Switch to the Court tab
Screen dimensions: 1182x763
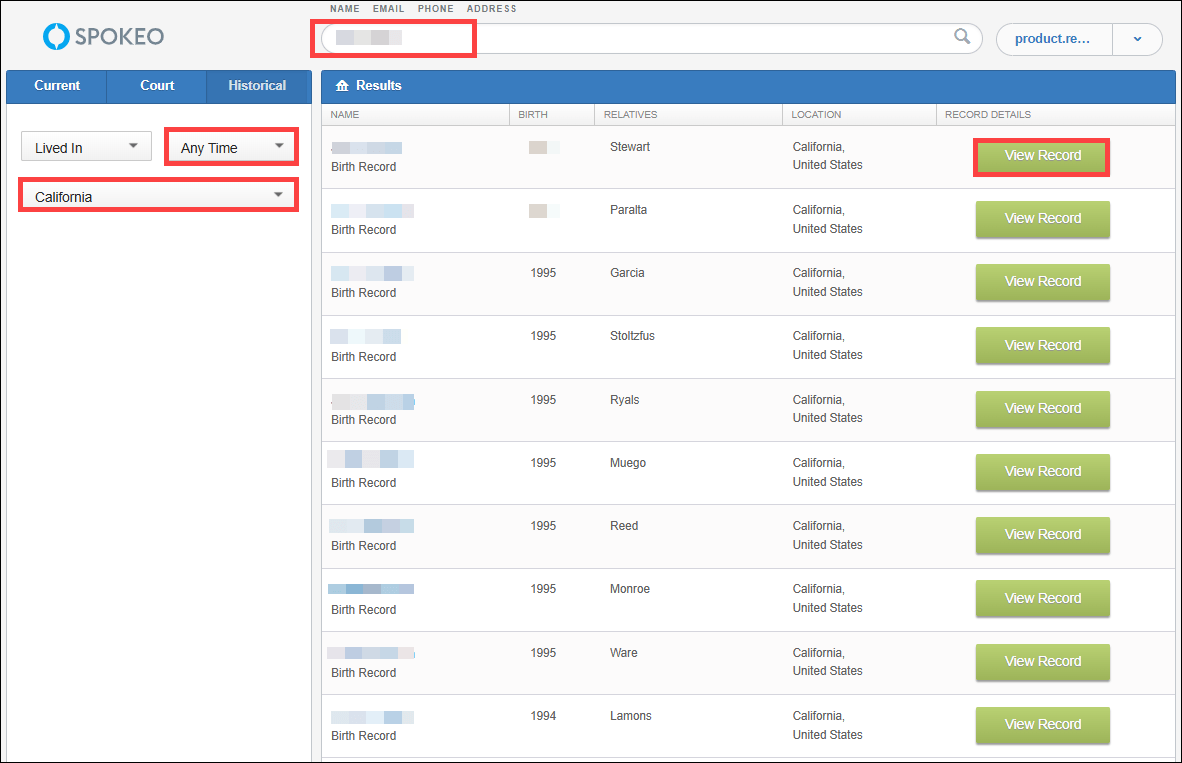tap(157, 86)
